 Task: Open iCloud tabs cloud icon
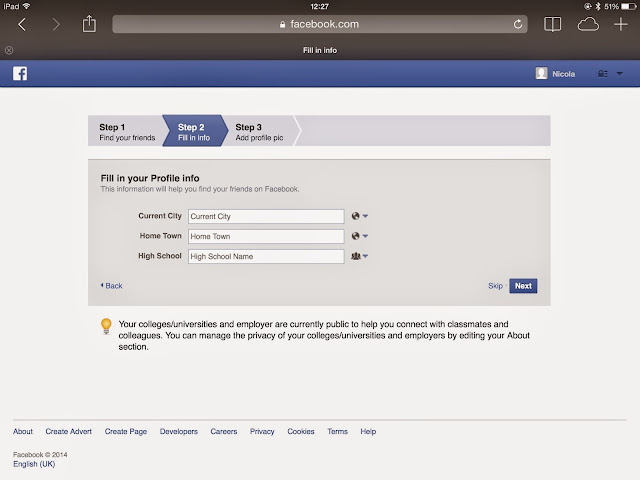point(588,24)
